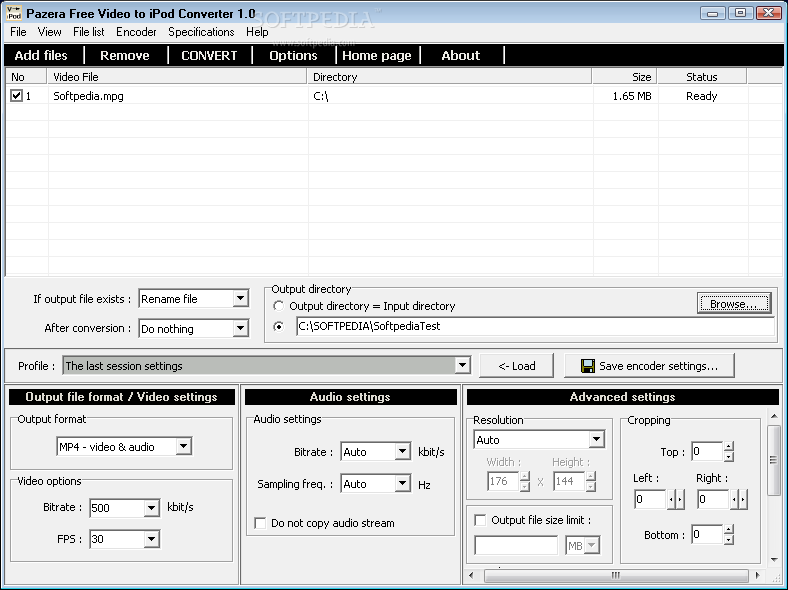Click the Advanced settings vertical scrollbar thumb
Screen dimensions: 788x590
tap(774, 460)
